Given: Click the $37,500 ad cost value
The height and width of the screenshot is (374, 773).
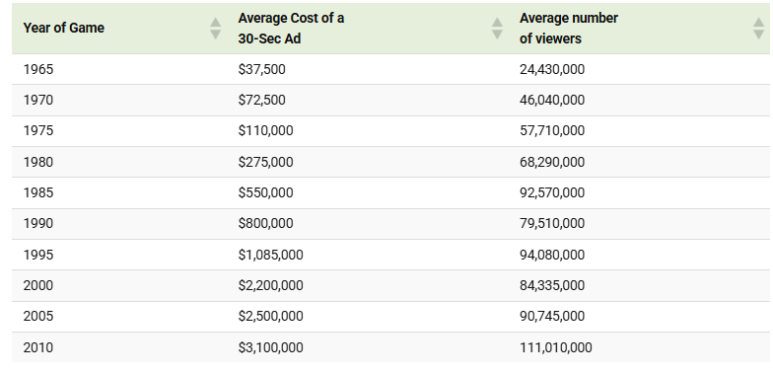Looking at the screenshot, I should coord(262,69).
